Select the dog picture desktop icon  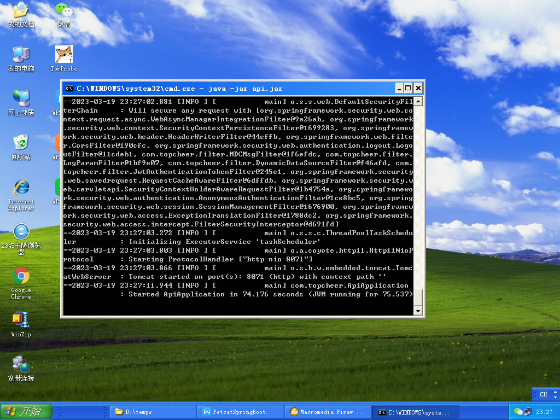64,59
